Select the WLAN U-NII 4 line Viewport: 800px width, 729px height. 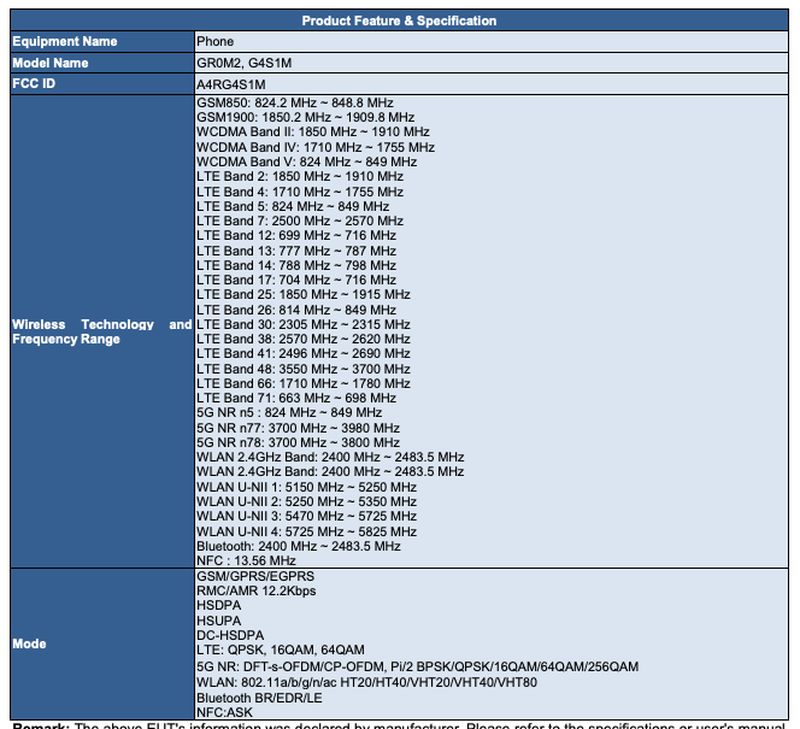307,532
